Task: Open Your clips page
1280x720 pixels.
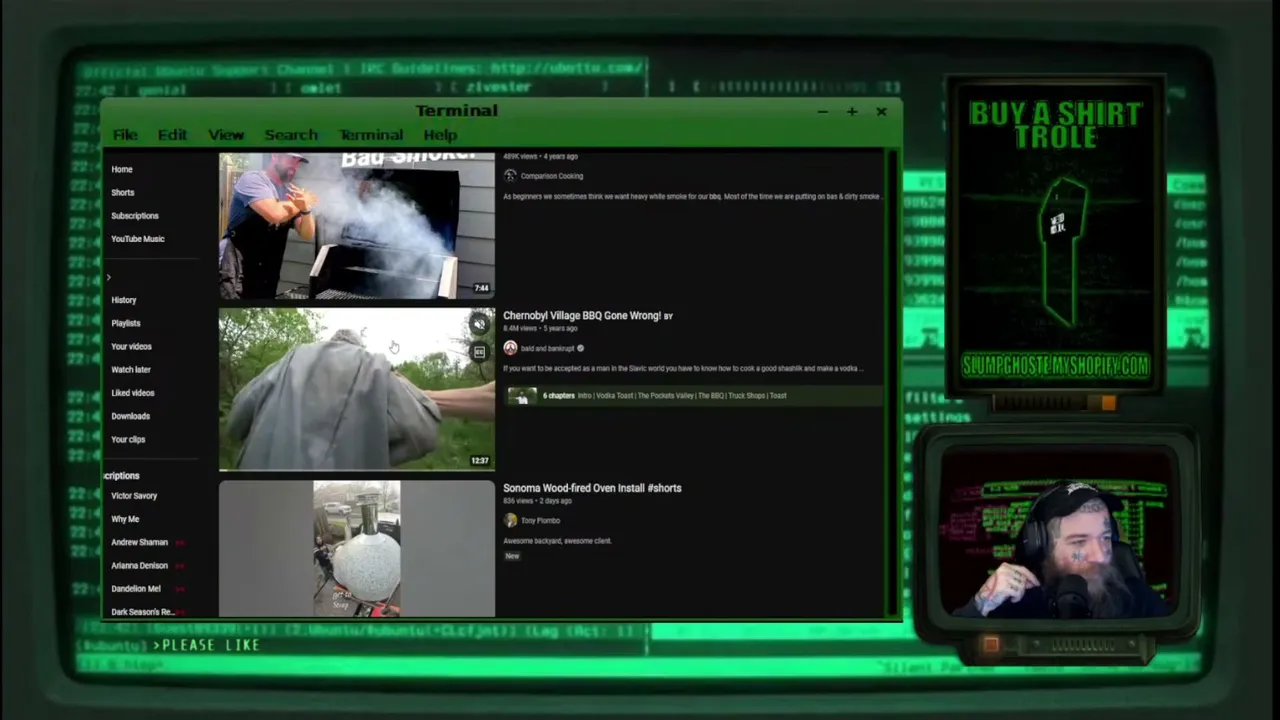Action: pos(128,440)
